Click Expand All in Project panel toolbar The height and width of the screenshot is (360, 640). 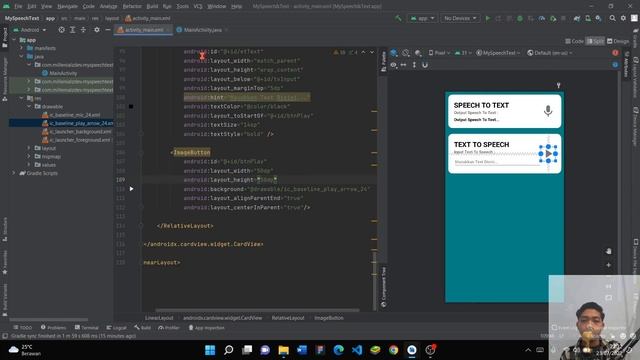point(72,30)
